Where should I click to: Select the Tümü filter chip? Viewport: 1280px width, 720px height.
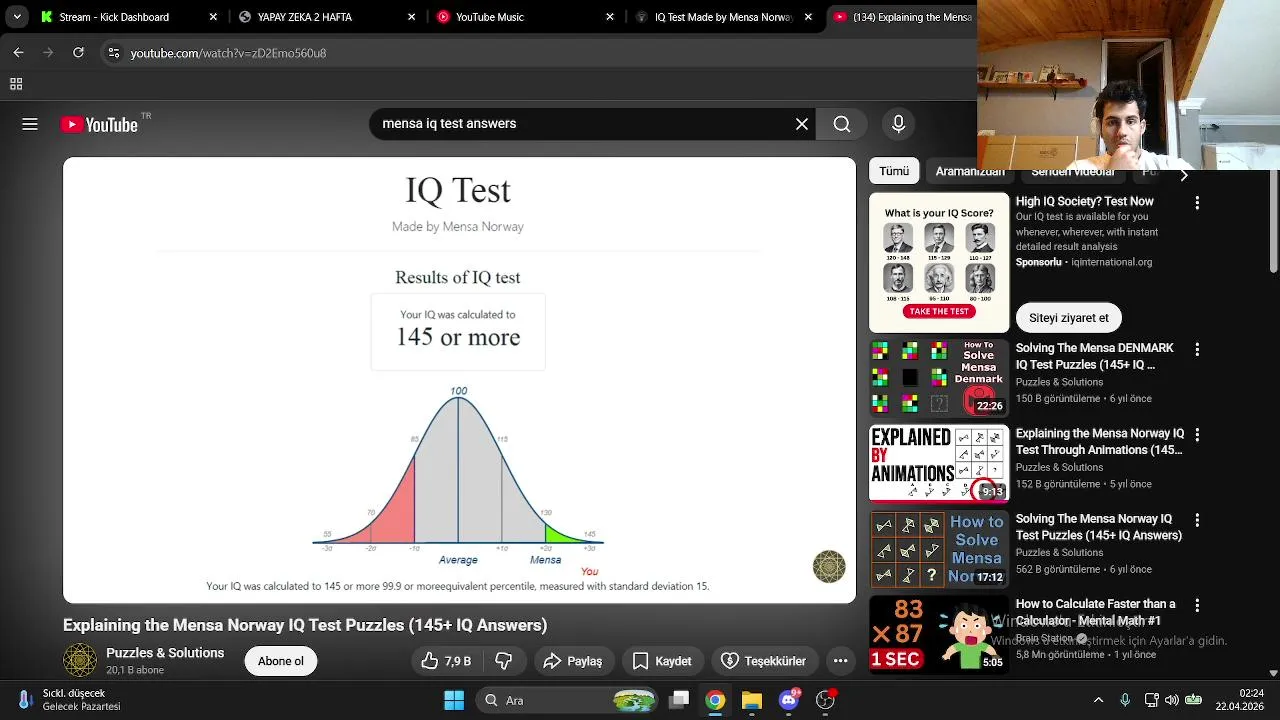(x=894, y=172)
